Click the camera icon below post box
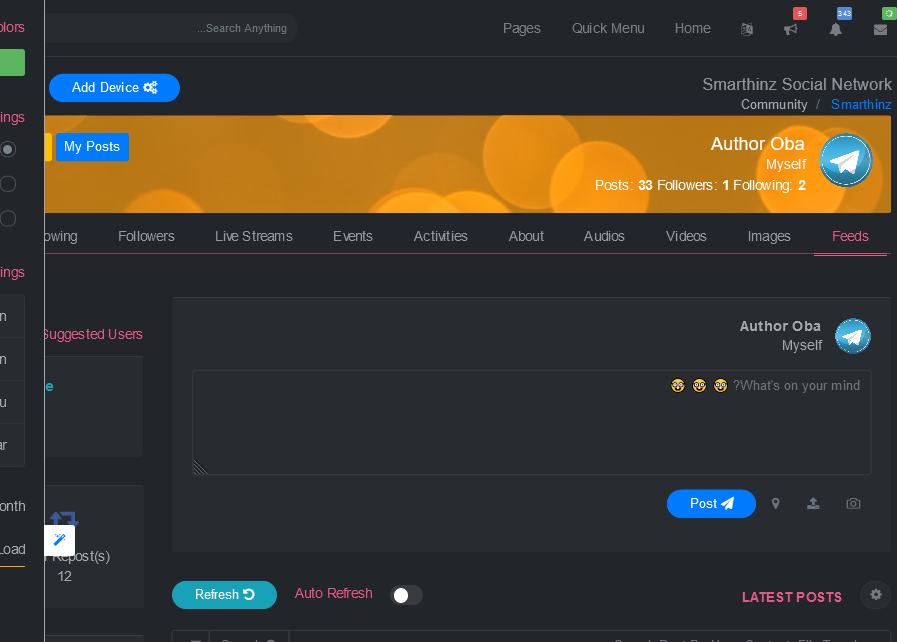Image resolution: width=897 pixels, height=642 pixels. 853,504
